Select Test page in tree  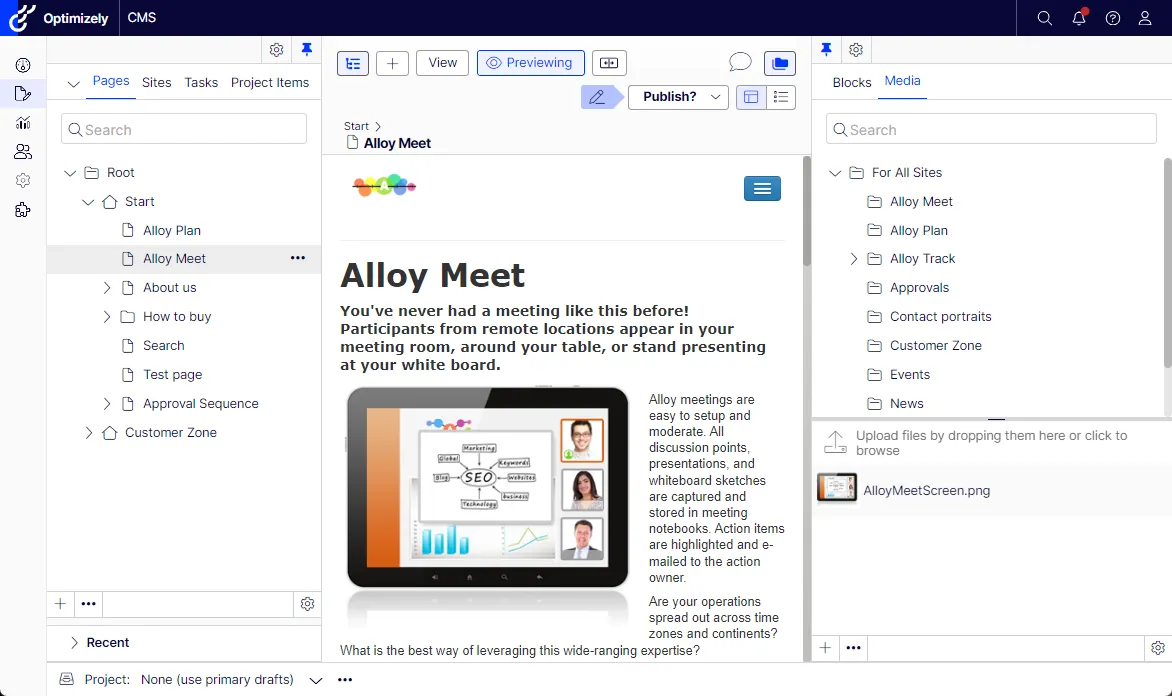coord(173,375)
